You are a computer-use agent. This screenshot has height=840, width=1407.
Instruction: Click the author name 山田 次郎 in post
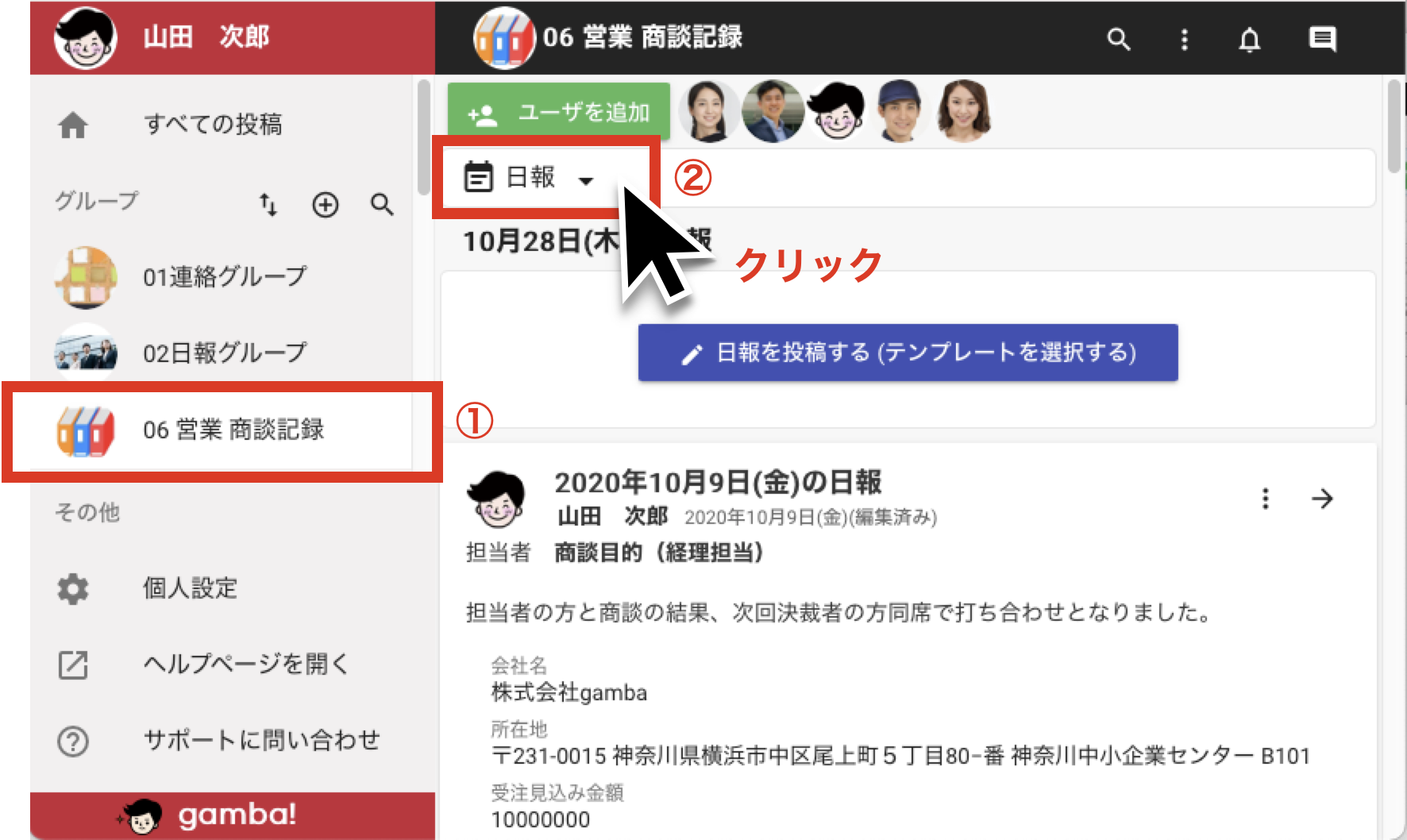tap(612, 517)
